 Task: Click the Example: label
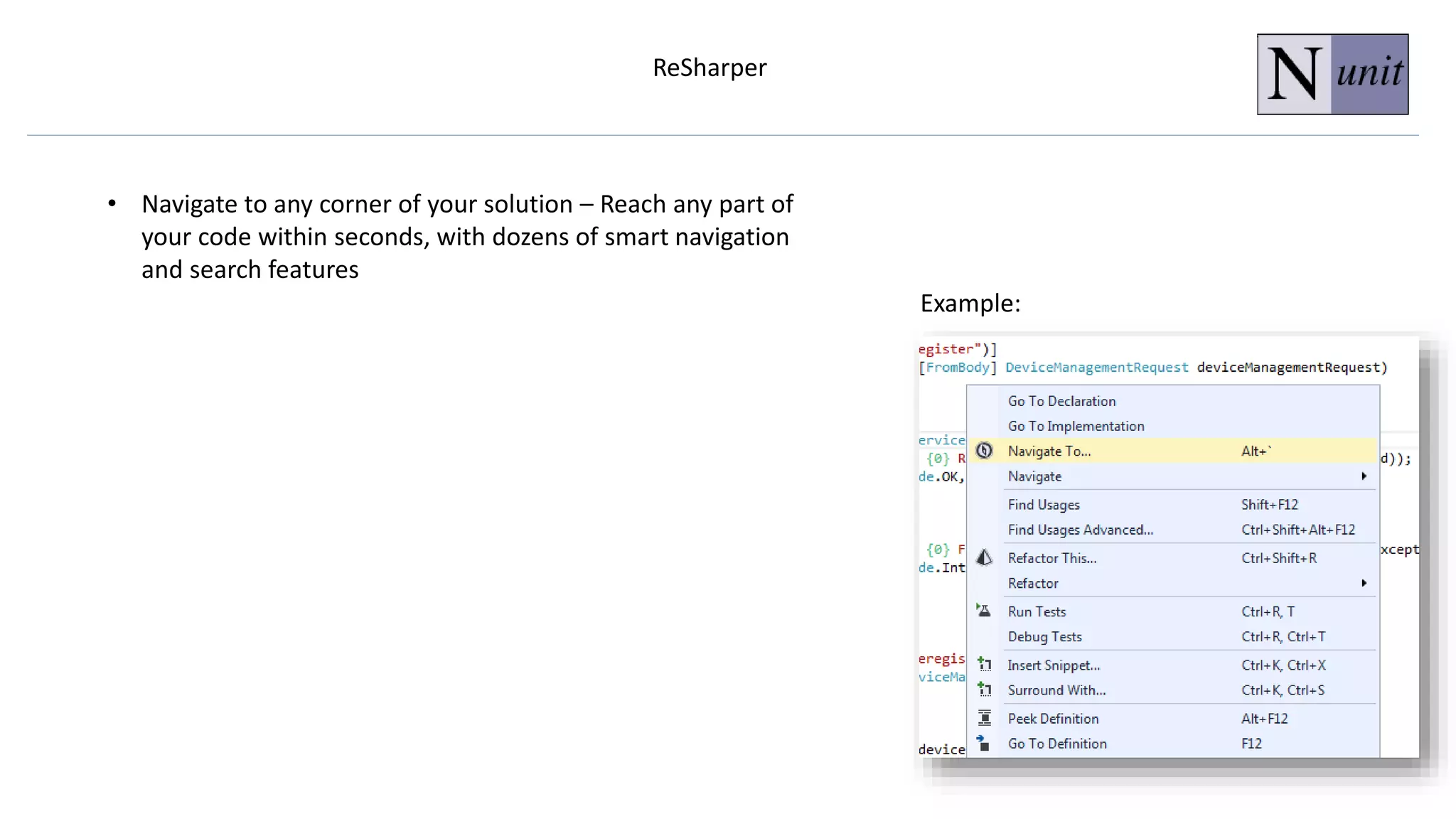point(970,304)
